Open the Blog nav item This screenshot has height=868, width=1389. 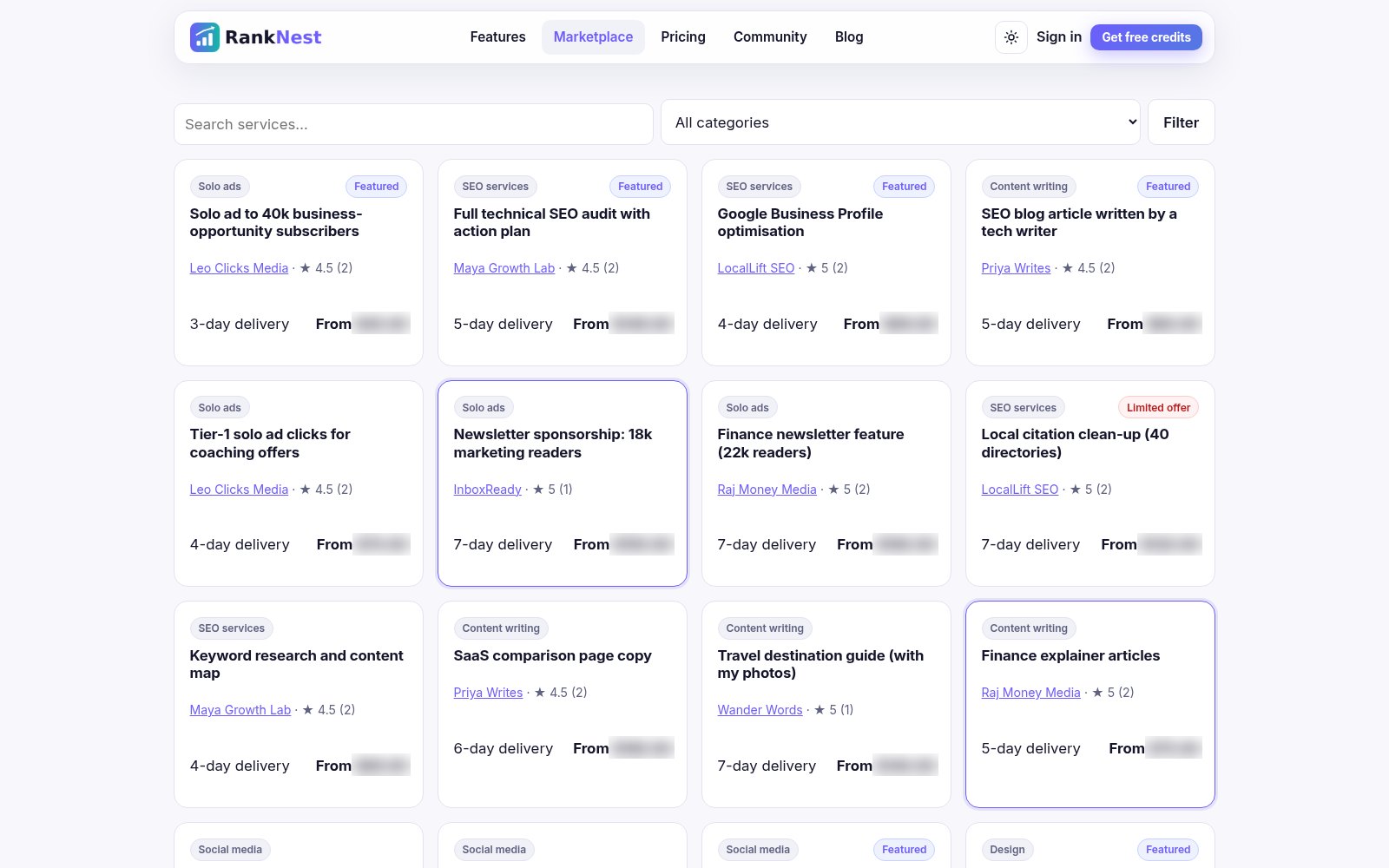(x=849, y=37)
